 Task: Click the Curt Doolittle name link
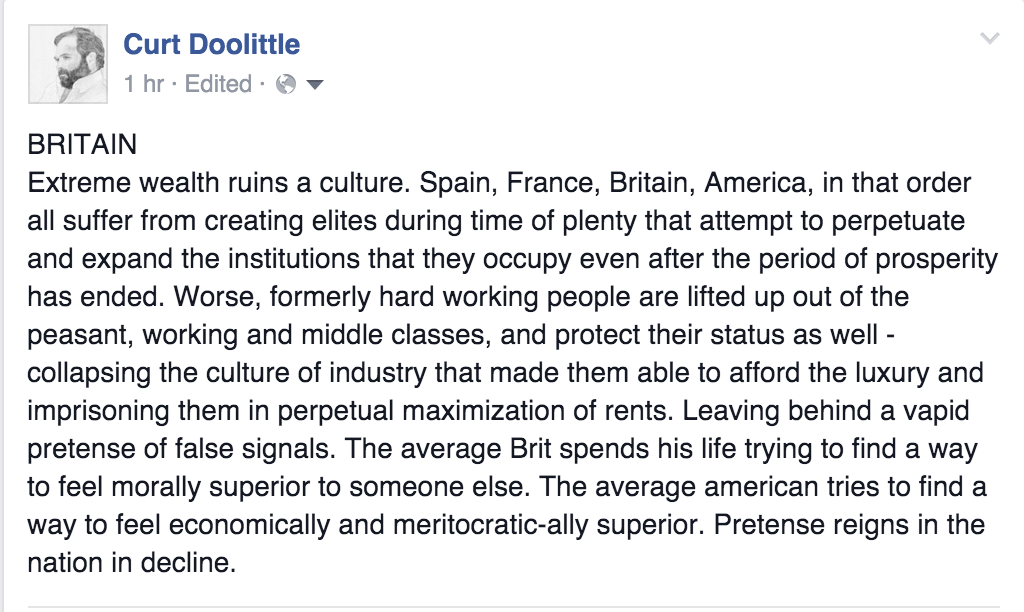pyautogui.click(x=211, y=44)
